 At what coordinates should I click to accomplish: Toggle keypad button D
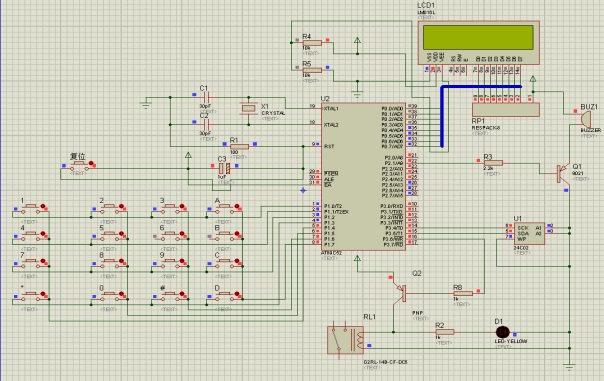tap(227, 295)
